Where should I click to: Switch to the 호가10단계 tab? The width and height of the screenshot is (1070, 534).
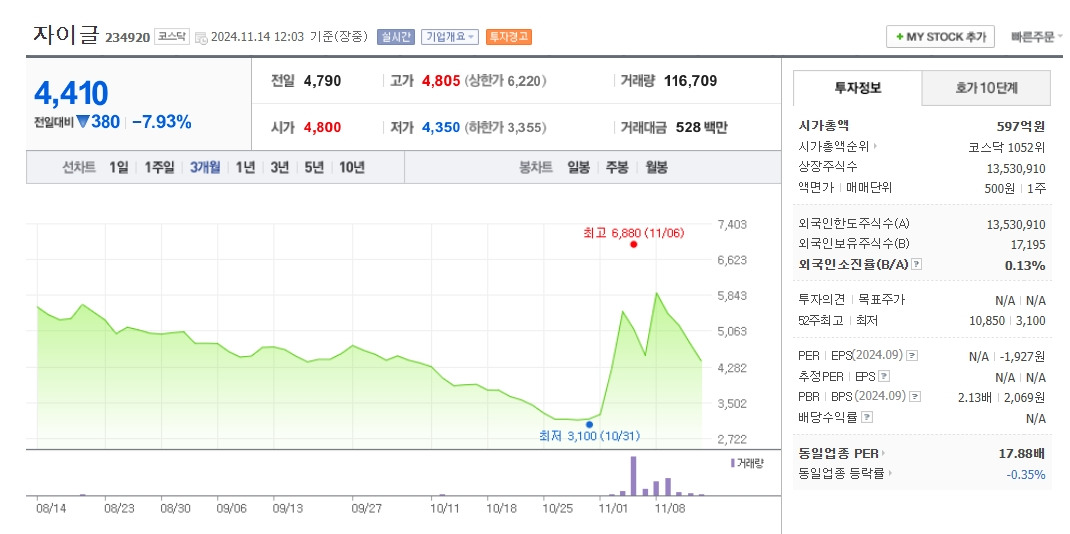tap(987, 88)
